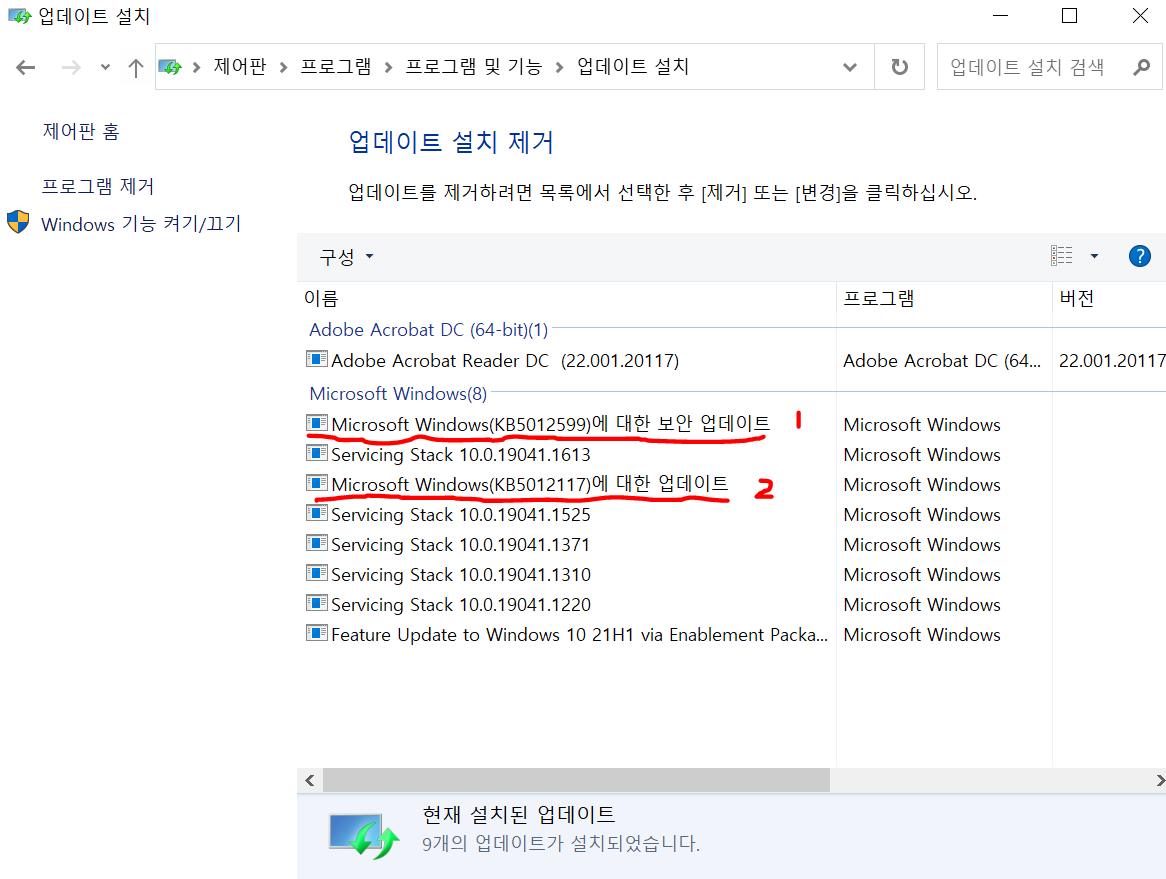Go up one folder level
The image size is (1166, 879).
(135, 68)
